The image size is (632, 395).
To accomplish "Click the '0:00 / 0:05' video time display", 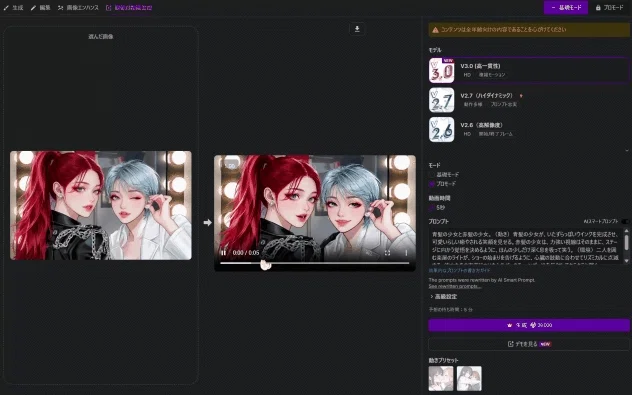I will pyautogui.click(x=246, y=253).
